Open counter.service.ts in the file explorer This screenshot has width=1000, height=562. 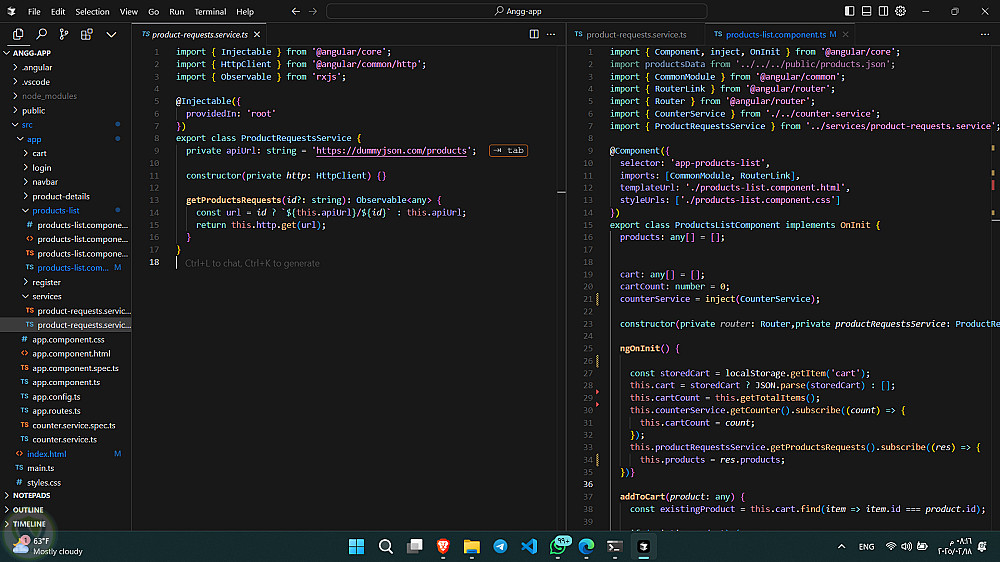64,439
